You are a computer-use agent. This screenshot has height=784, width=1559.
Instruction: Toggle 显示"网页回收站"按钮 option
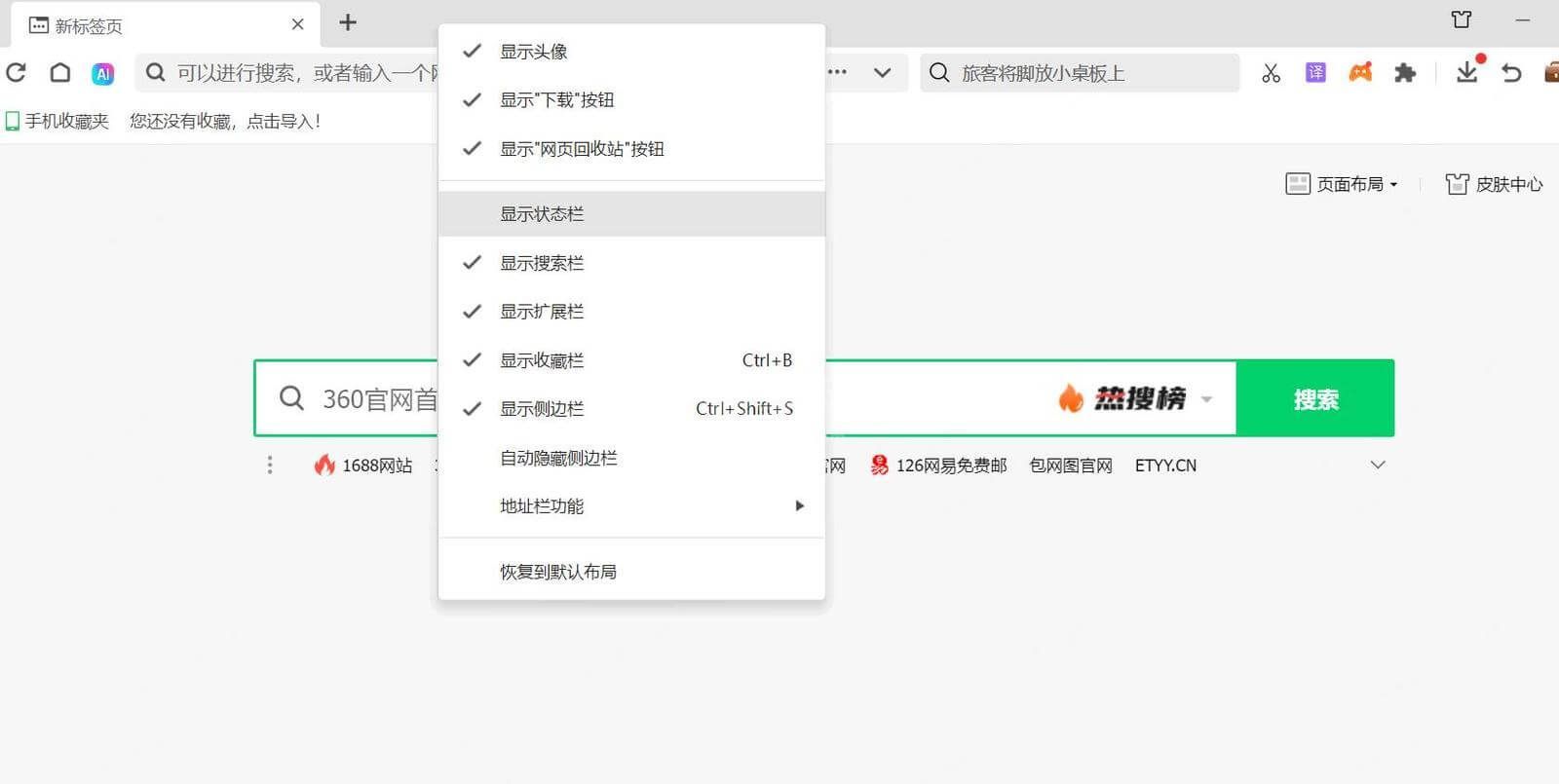[x=631, y=149]
